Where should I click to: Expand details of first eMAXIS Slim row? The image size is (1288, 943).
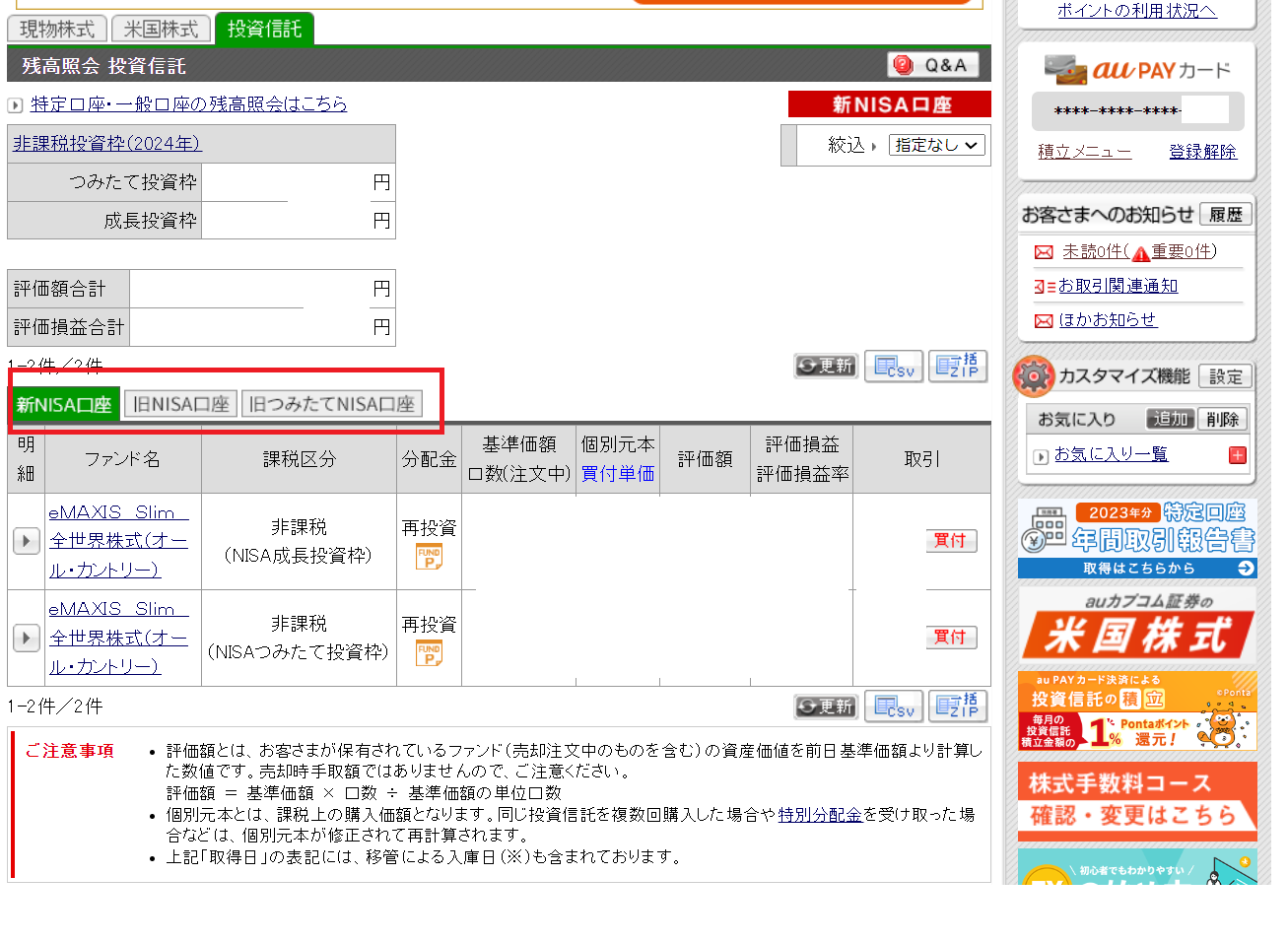pos(26,541)
